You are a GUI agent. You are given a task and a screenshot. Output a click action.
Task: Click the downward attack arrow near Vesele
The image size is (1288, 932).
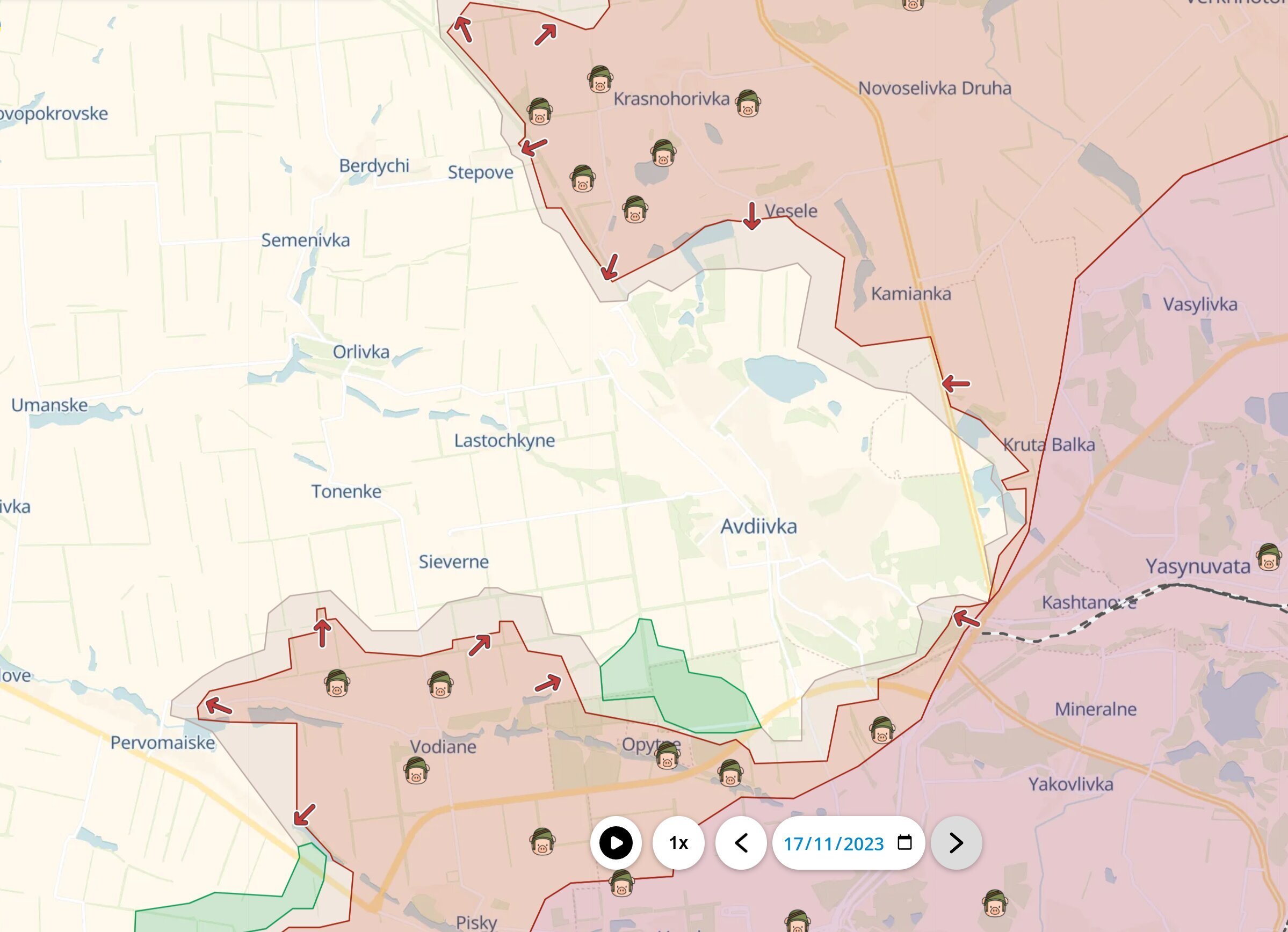(752, 216)
